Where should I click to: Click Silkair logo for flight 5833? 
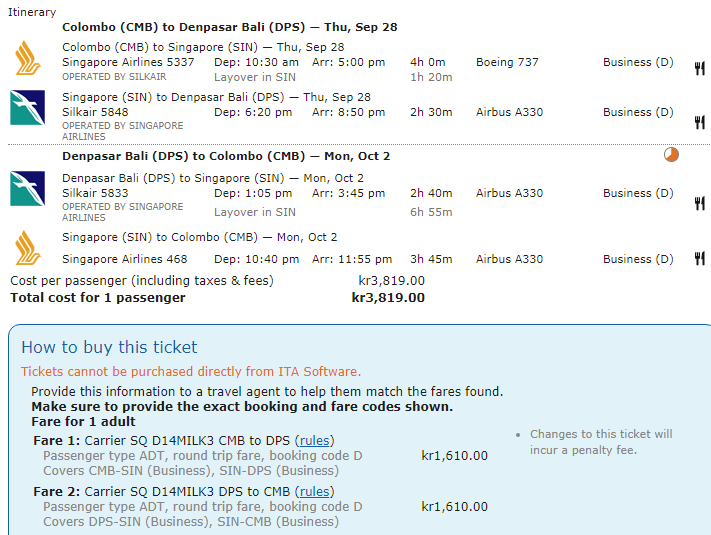click(x=28, y=189)
